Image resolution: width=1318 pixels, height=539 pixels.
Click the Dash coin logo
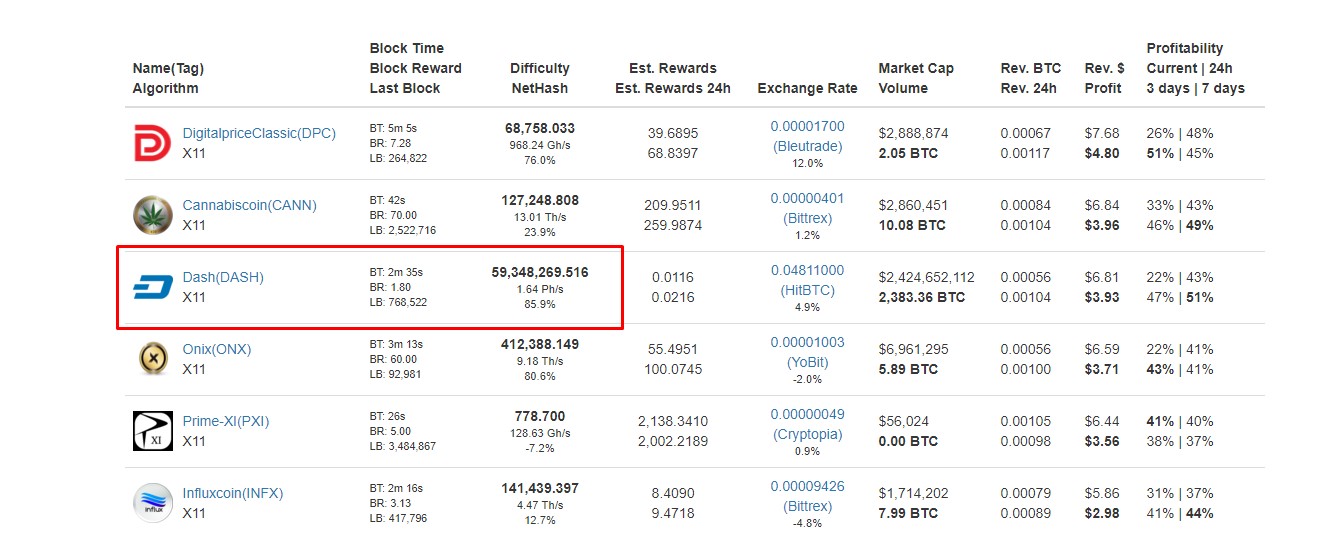pos(153,287)
